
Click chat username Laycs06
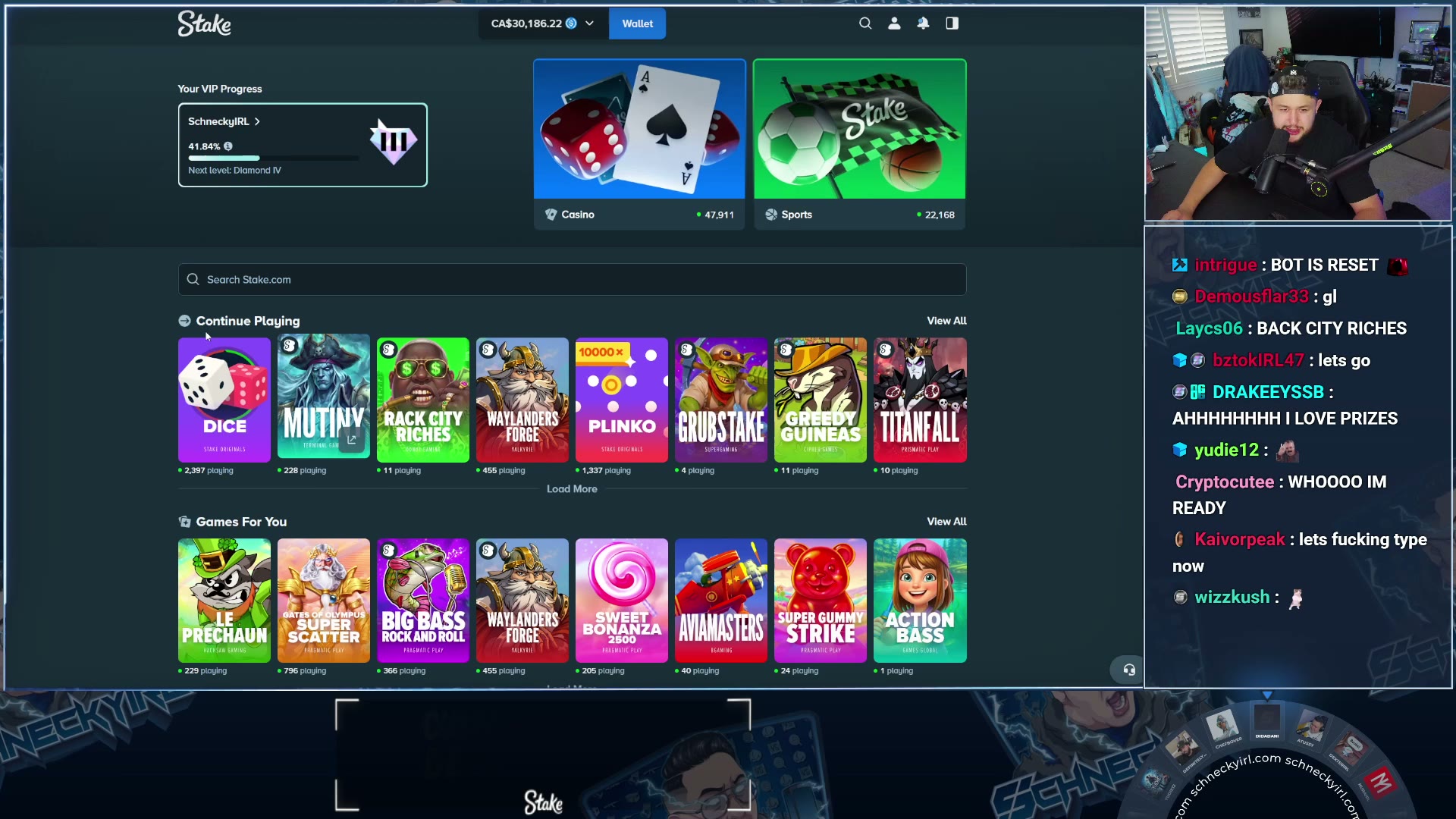1209,328
